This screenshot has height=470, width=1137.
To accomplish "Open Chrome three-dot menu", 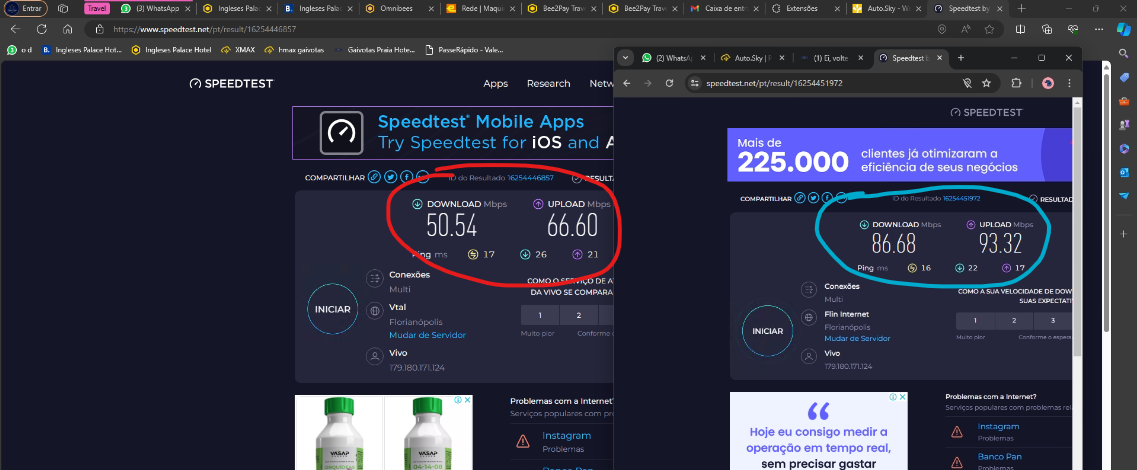I will (1067, 83).
